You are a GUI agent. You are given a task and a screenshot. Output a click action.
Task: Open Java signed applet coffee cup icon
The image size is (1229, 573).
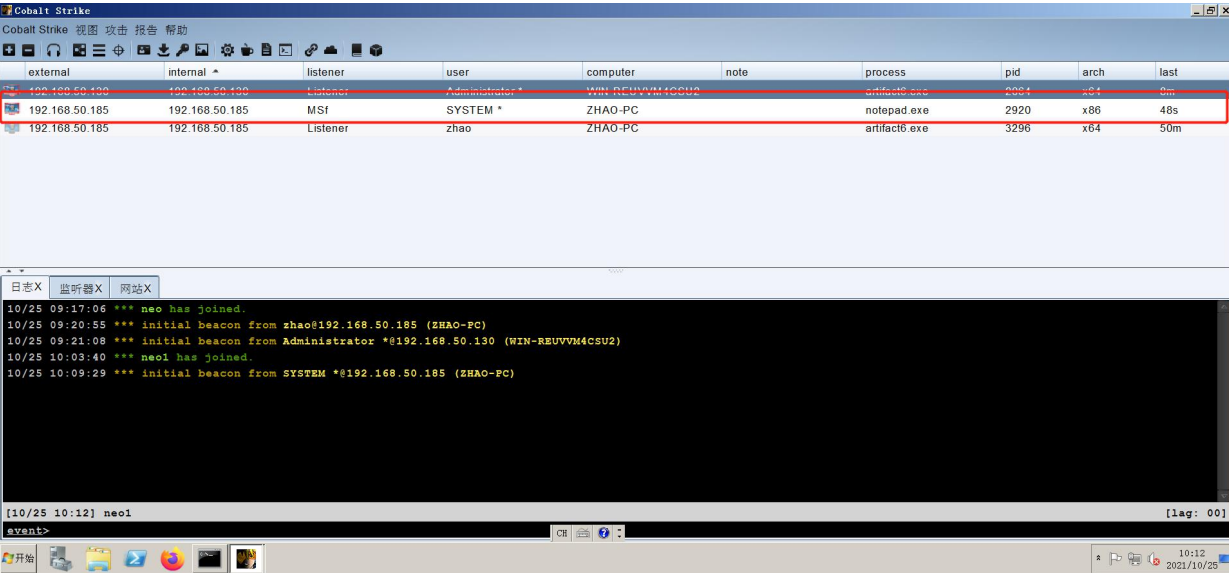(247, 50)
